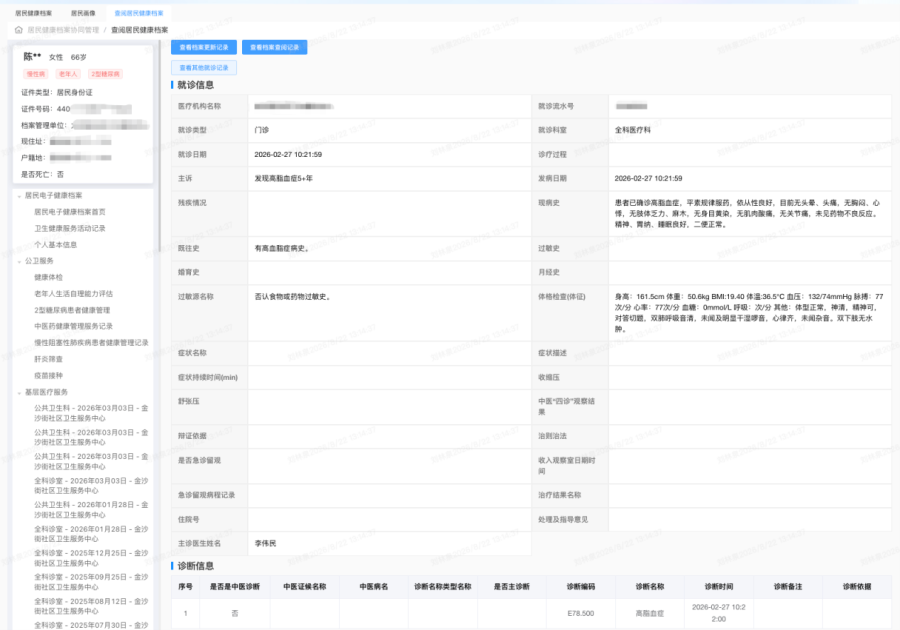Click the 全科医疗科 department value
The width and height of the screenshot is (900, 630).
point(633,130)
